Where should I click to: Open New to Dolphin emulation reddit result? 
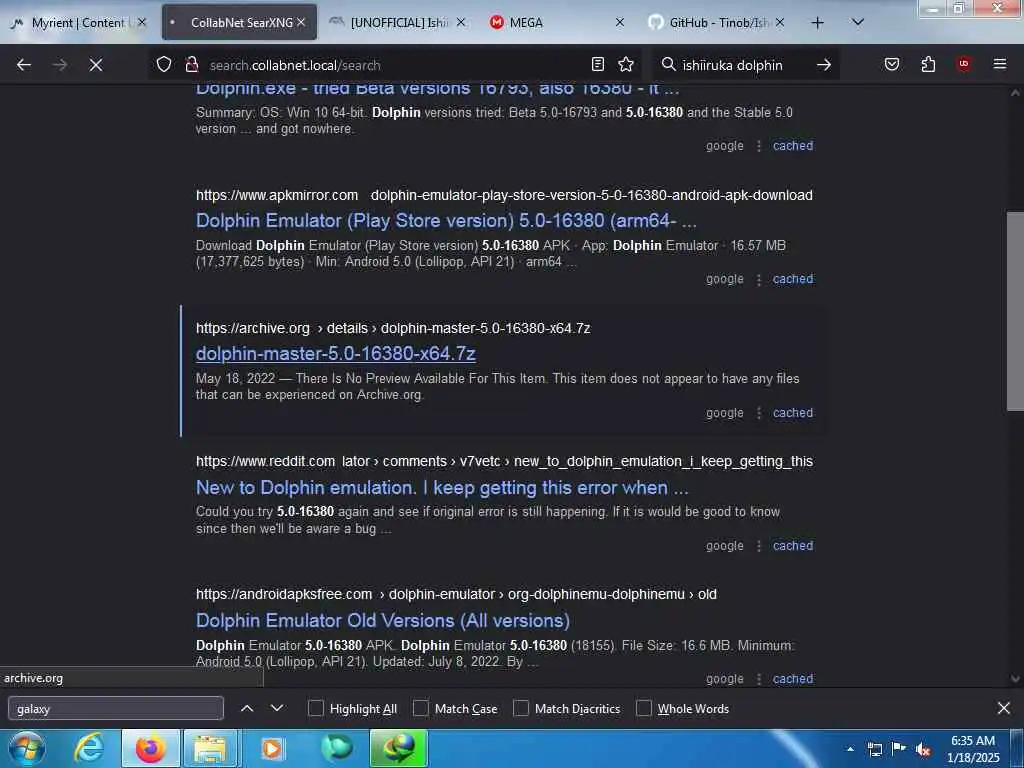tap(442, 488)
